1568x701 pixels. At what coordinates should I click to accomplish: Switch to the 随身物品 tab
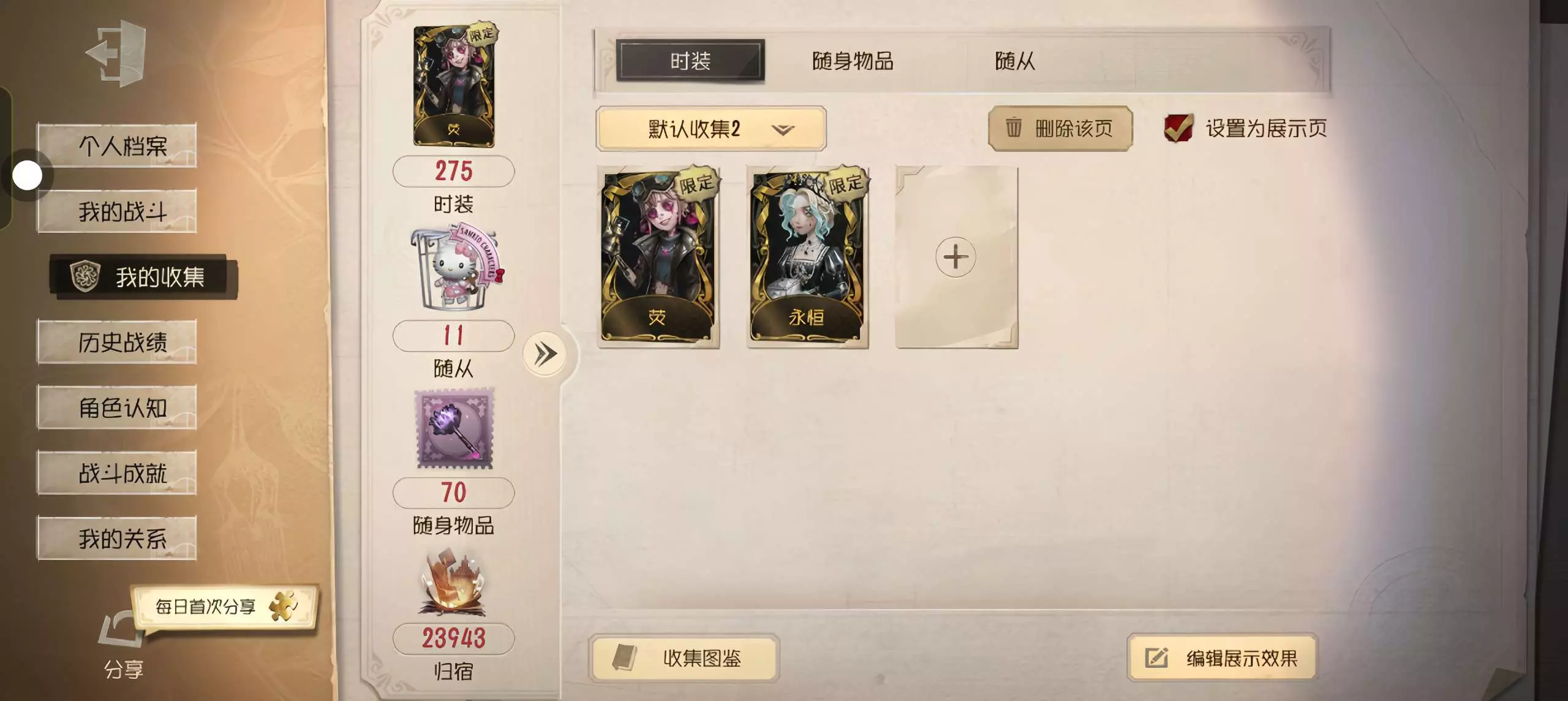click(853, 61)
